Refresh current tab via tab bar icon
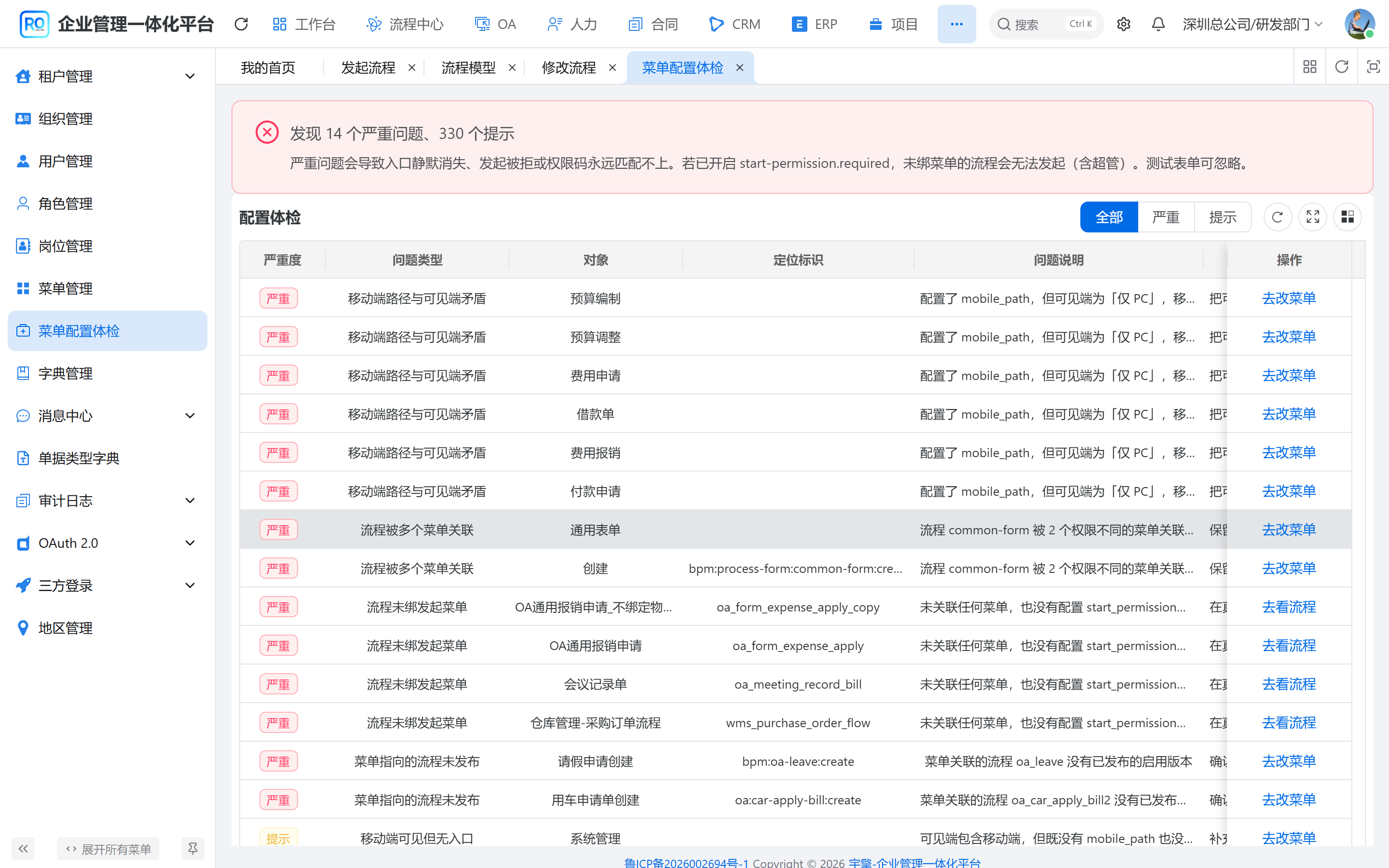 pyautogui.click(x=1341, y=67)
